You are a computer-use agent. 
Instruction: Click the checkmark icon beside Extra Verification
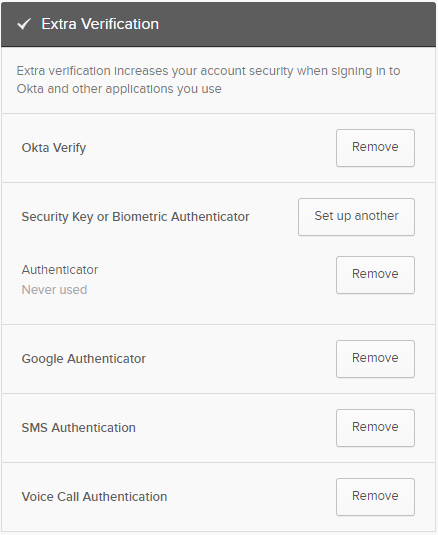coord(24,24)
